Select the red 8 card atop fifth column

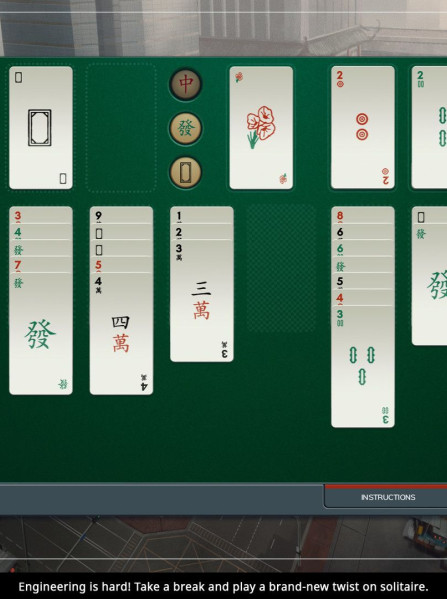point(363,215)
